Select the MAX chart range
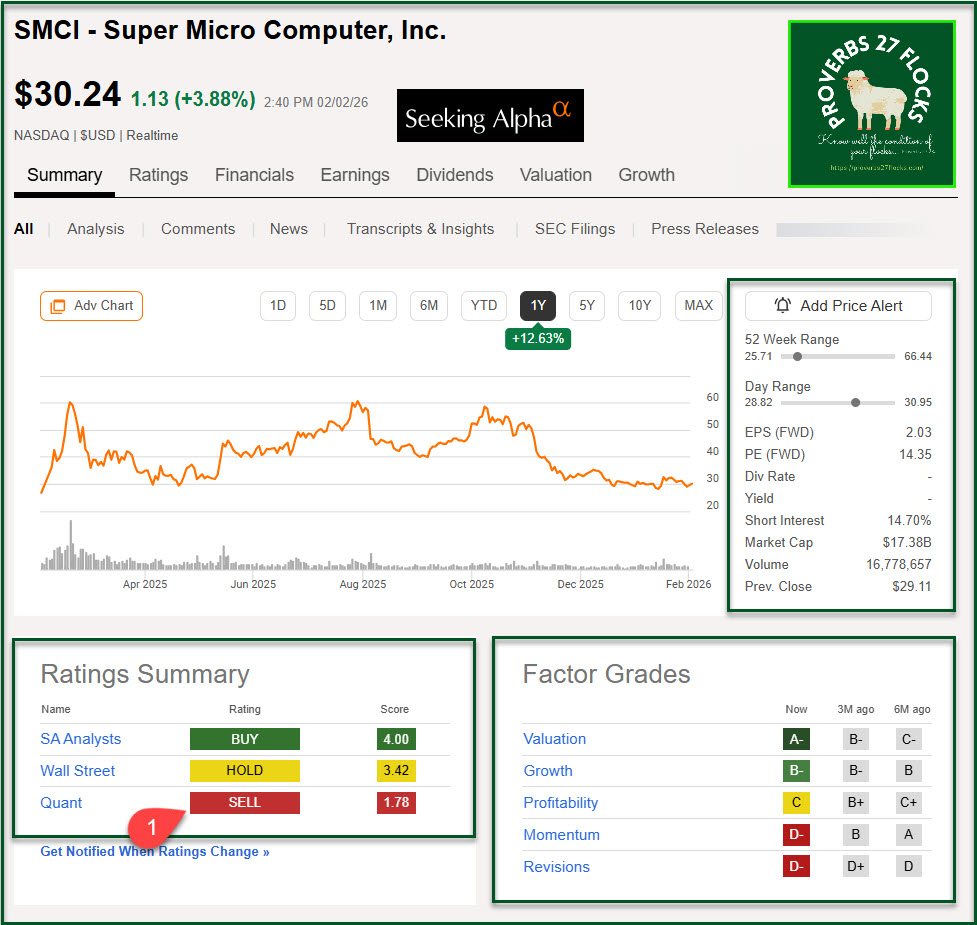 pyautogui.click(x=698, y=306)
